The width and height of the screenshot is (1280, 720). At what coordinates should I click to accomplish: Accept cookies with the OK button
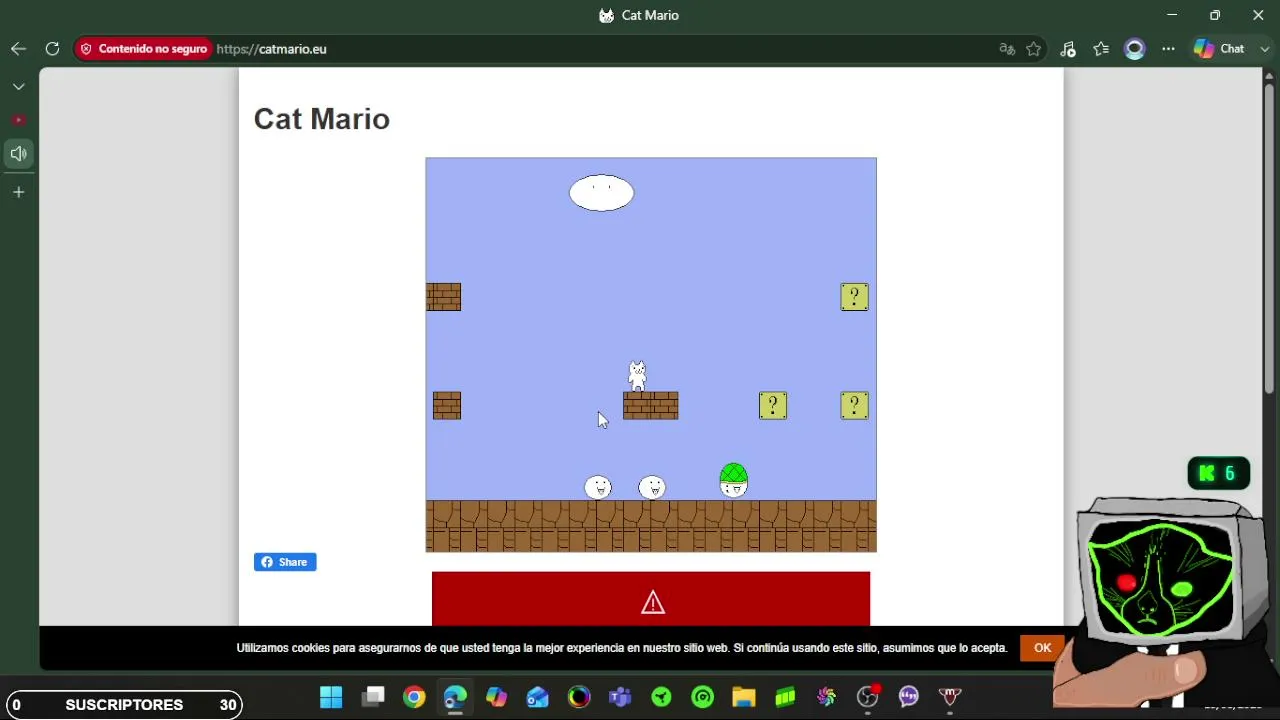point(1042,648)
